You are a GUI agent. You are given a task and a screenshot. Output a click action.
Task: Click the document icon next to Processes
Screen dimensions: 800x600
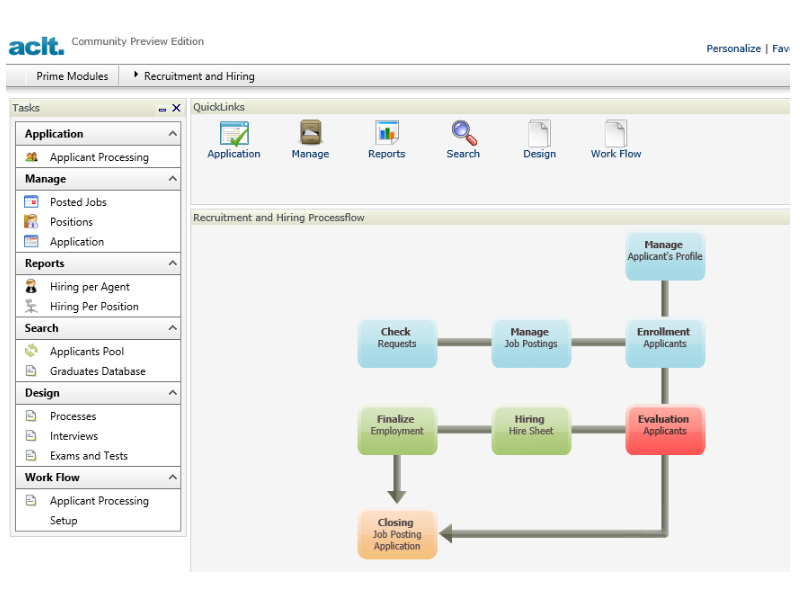[x=31, y=416]
